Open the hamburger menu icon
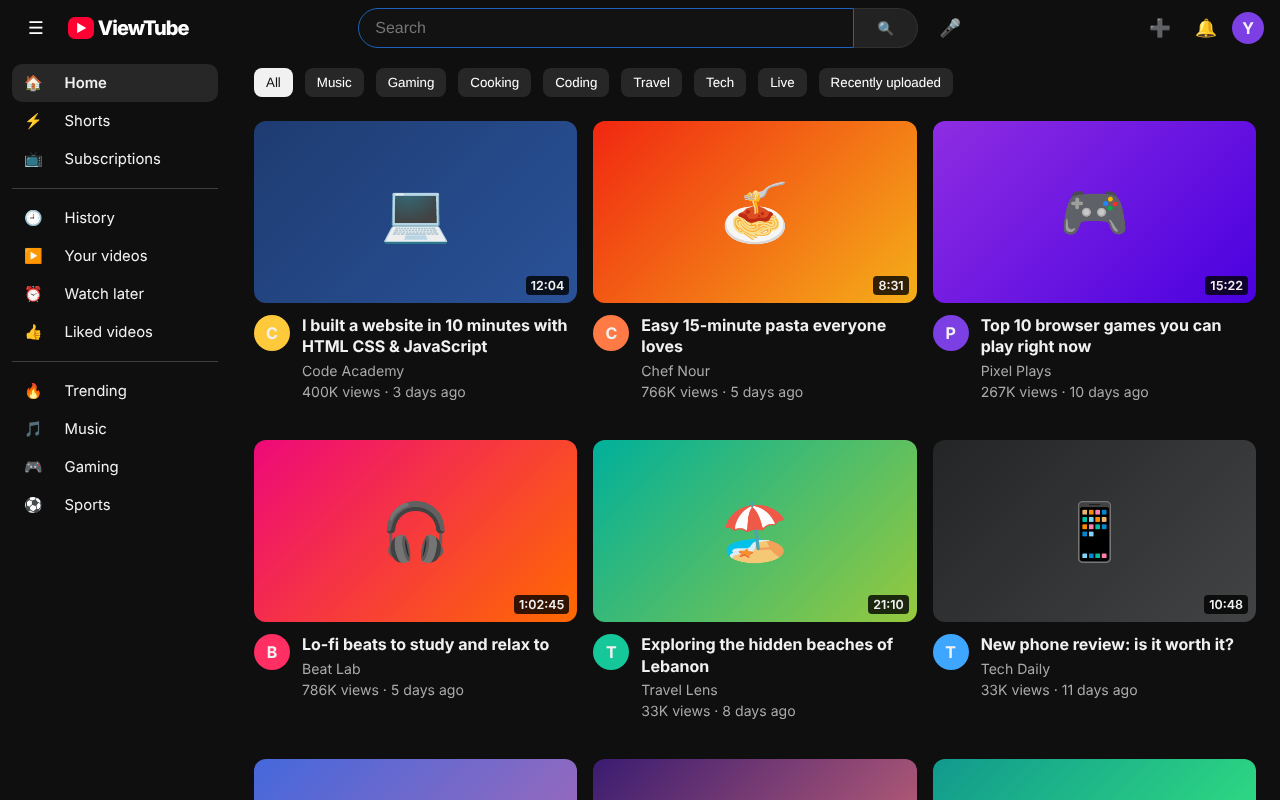This screenshot has height=800, width=1280. click(x=36, y=28)
